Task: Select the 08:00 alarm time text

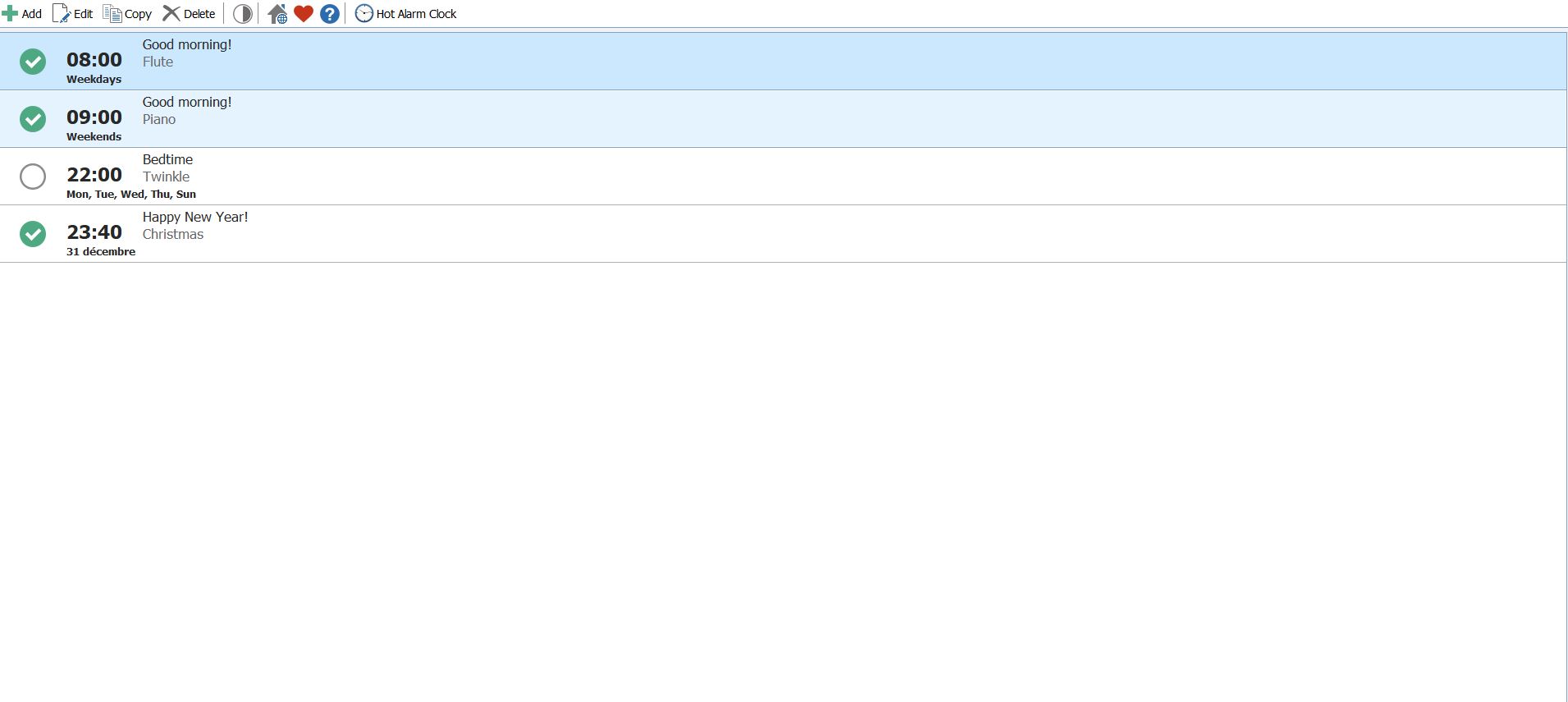Action: [94, 60]
